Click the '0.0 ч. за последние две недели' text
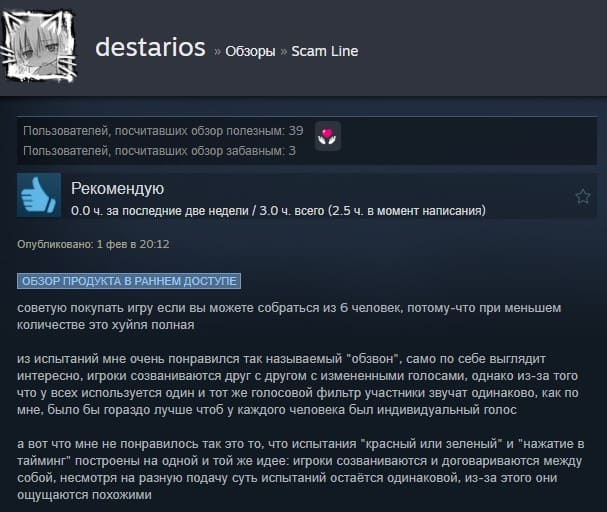 click(x=160, y=211)
